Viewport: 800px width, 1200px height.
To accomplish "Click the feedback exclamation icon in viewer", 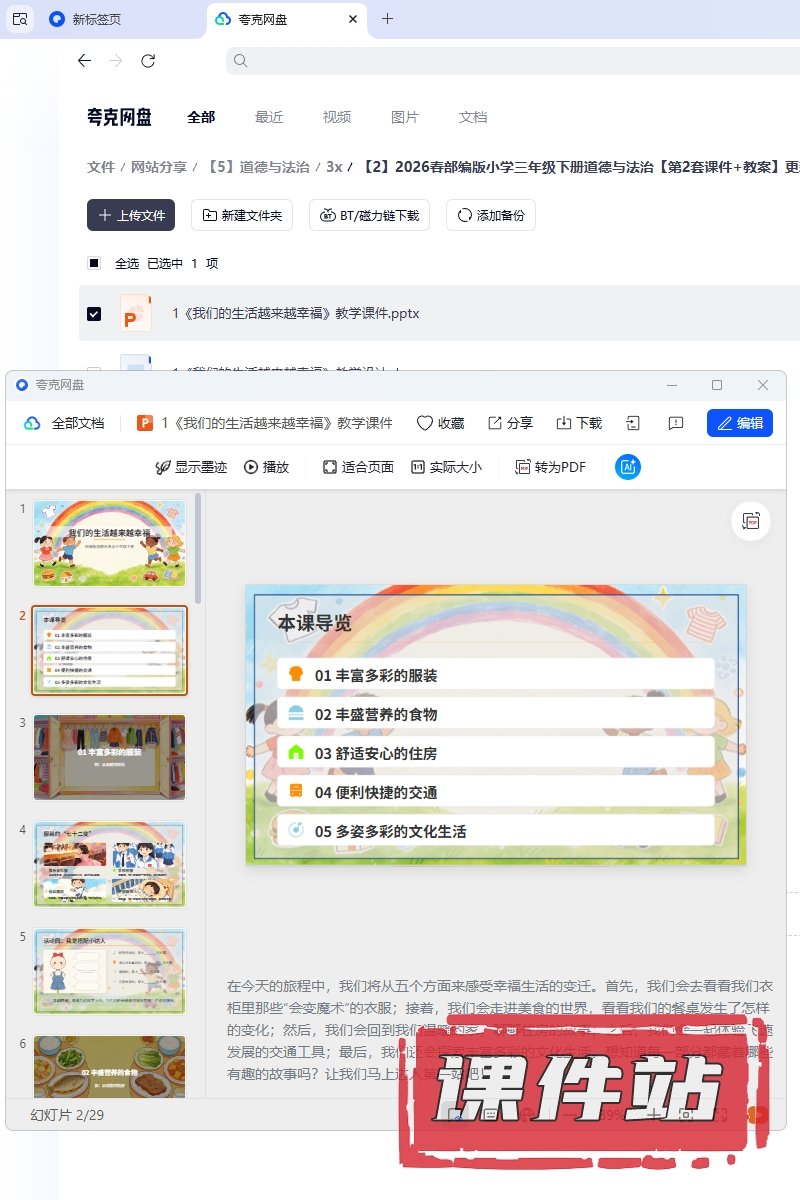I will [676, 423].
